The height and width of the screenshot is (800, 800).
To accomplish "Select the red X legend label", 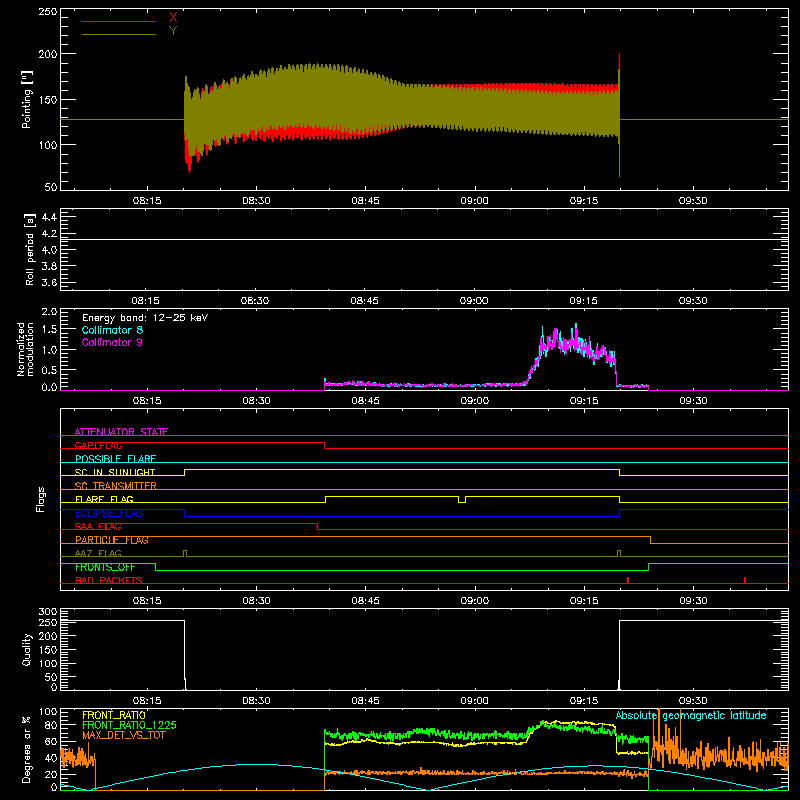I will (173, 18).
